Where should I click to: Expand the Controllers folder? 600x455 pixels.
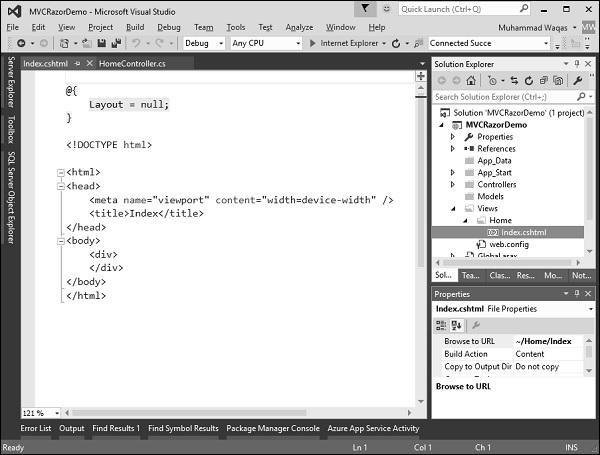pos(453,184)
